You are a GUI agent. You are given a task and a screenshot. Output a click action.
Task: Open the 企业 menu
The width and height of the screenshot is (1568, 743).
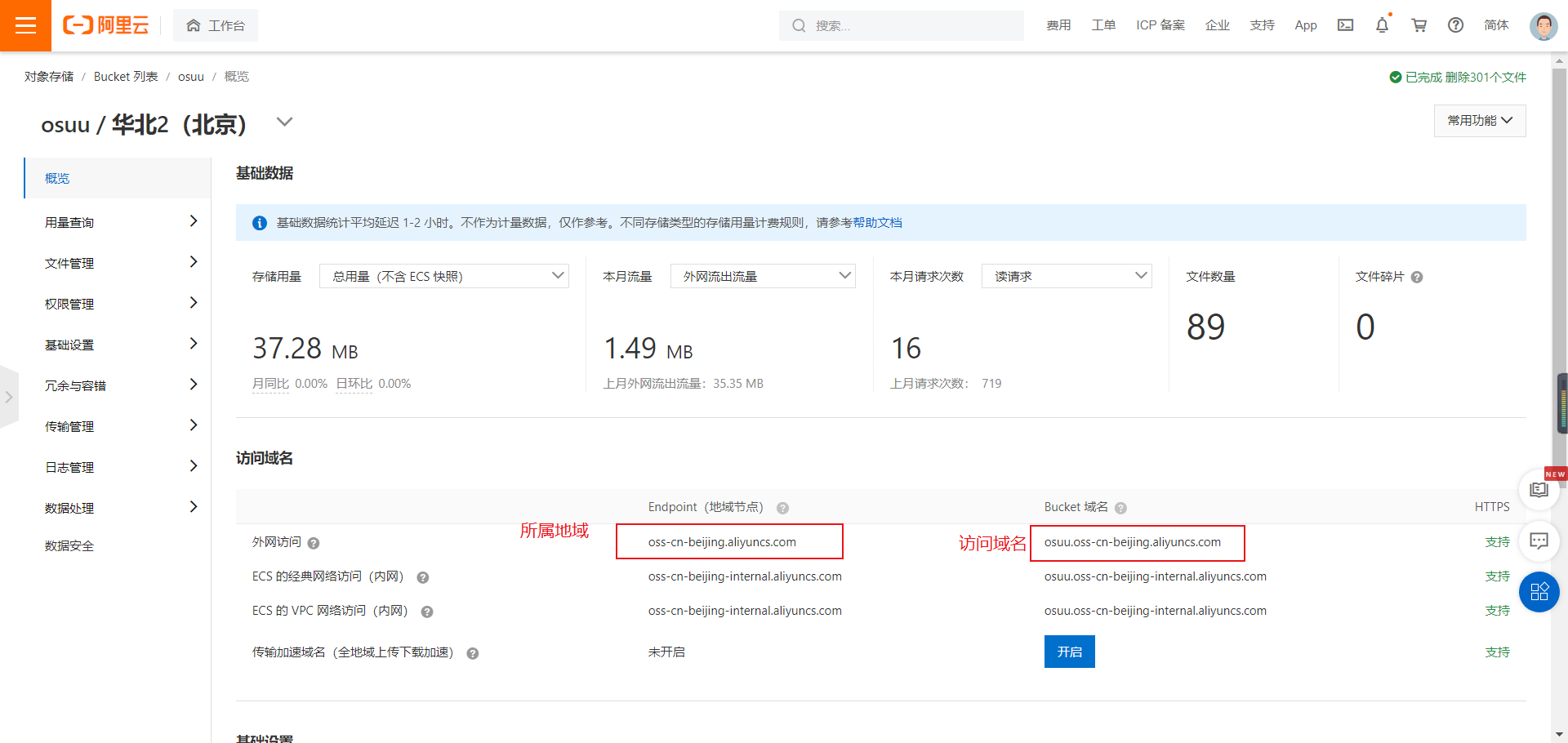pyautogui.click(x=1218, y=25)
